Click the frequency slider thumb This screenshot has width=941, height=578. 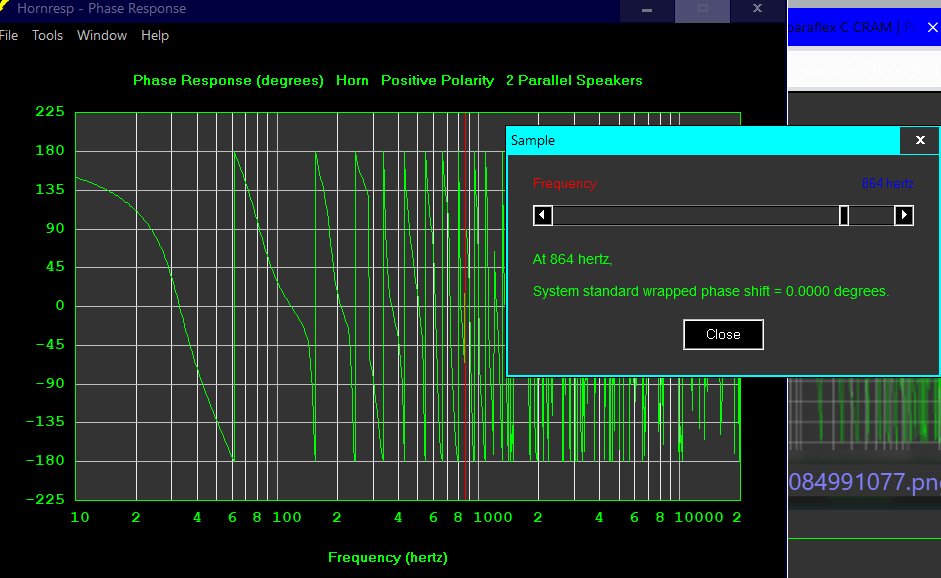[x=844, y=215]
